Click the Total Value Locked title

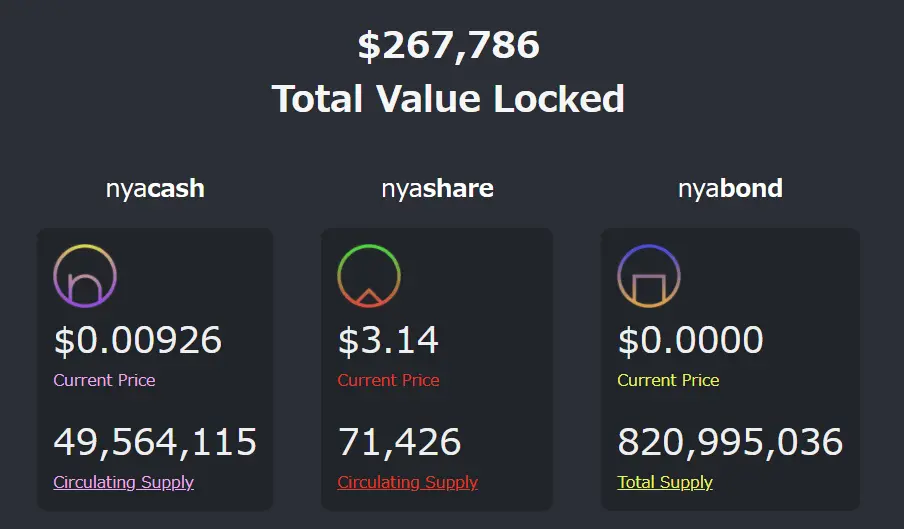tap(449, 99)
